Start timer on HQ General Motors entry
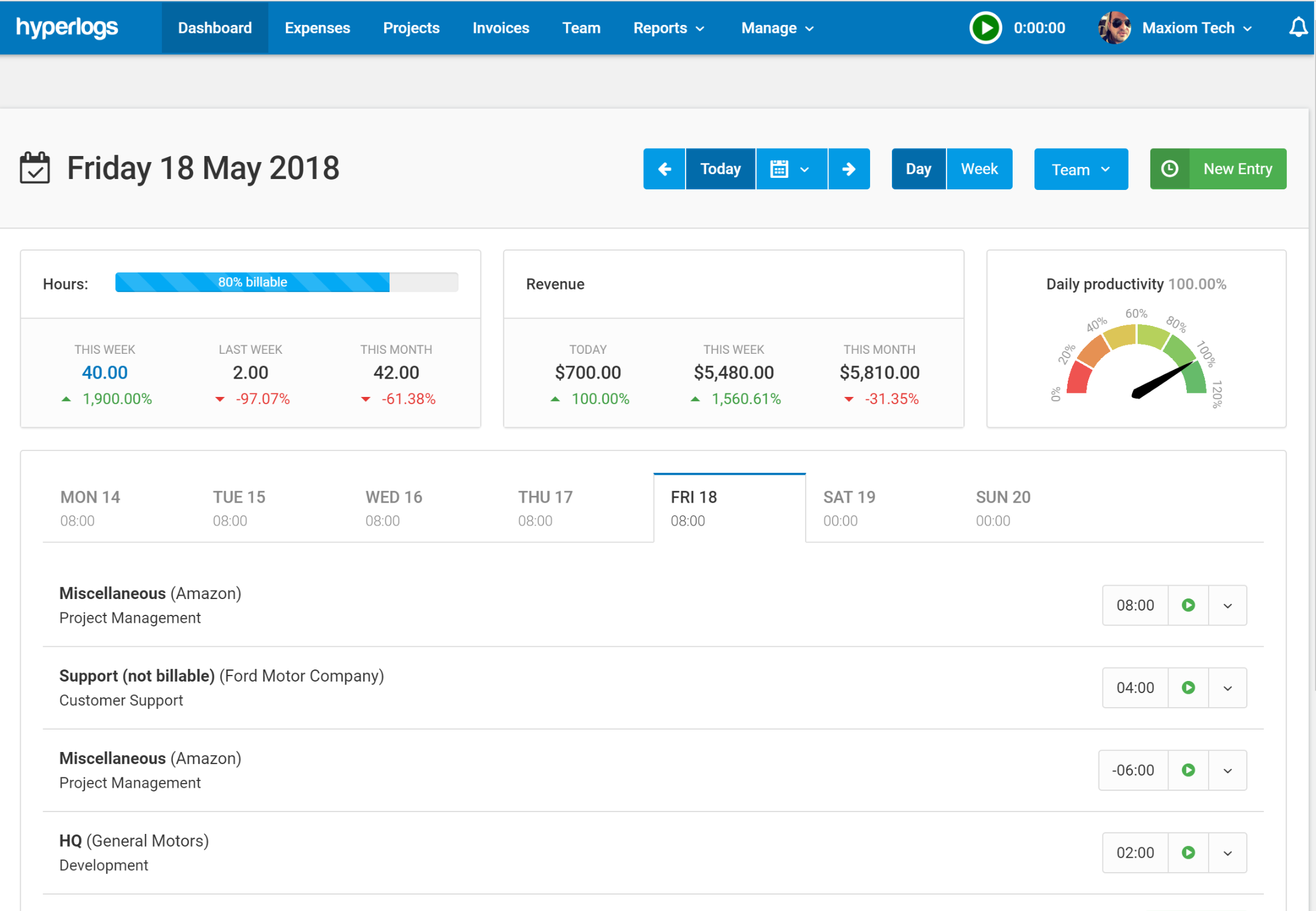This screenshot has height=911, width=1316. coord(1188,853)
